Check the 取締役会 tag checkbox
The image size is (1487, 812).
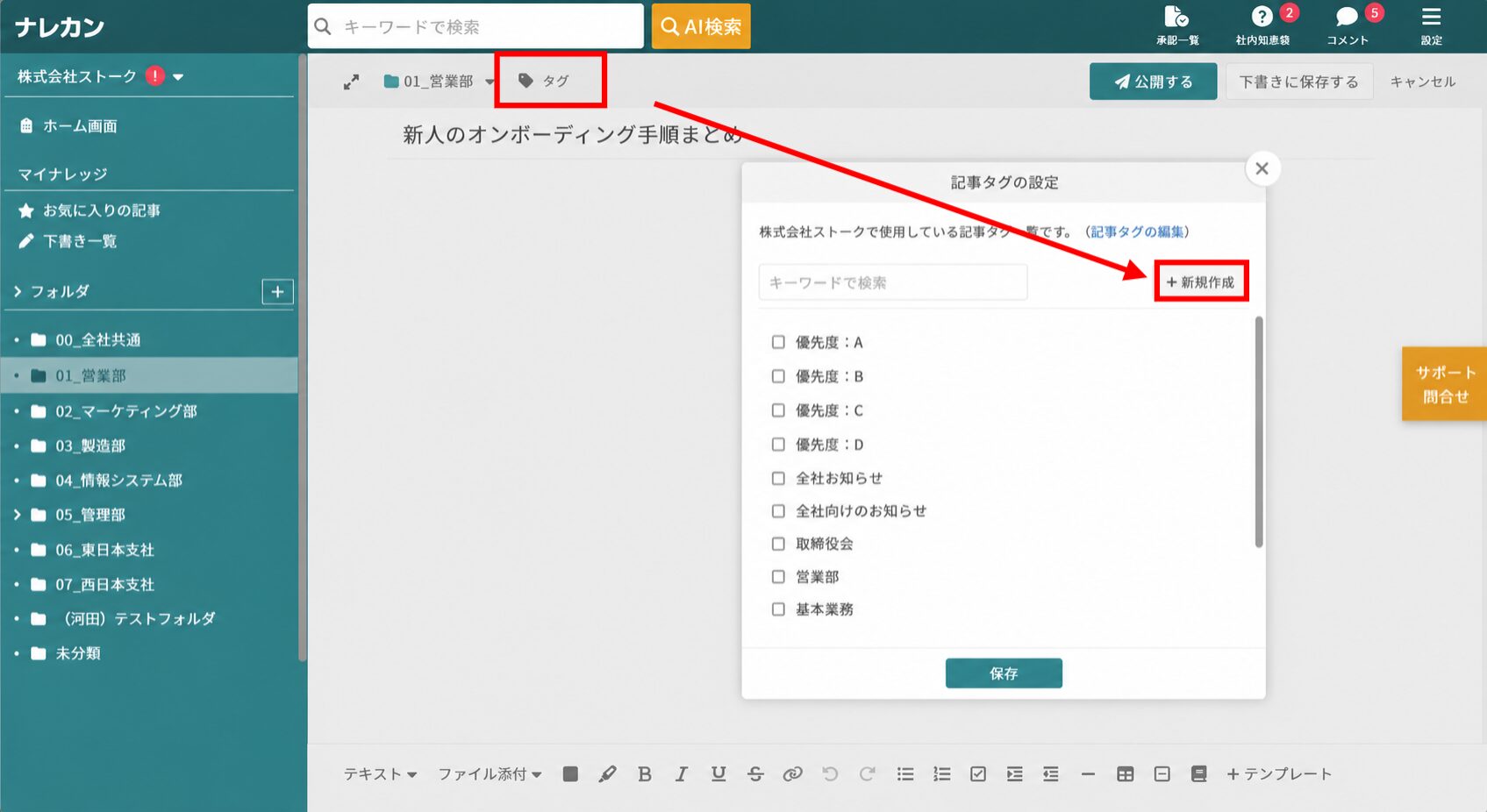[x=778, y=544]
